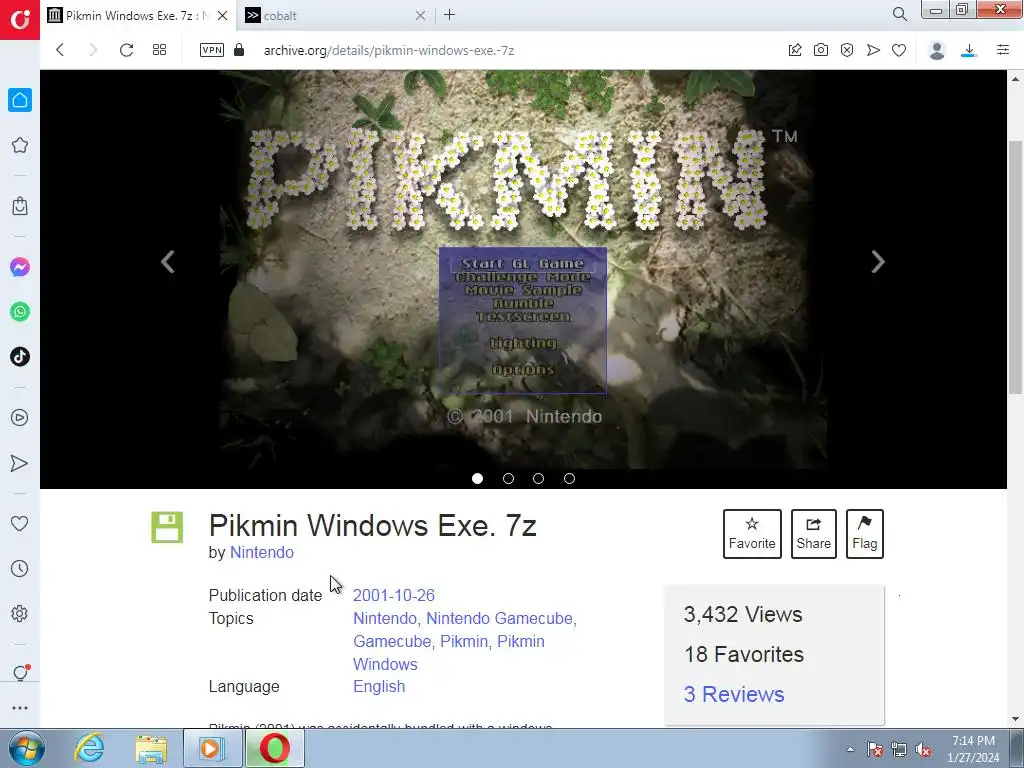Click the Share button
1024x768 pixels.
[814, 534]
